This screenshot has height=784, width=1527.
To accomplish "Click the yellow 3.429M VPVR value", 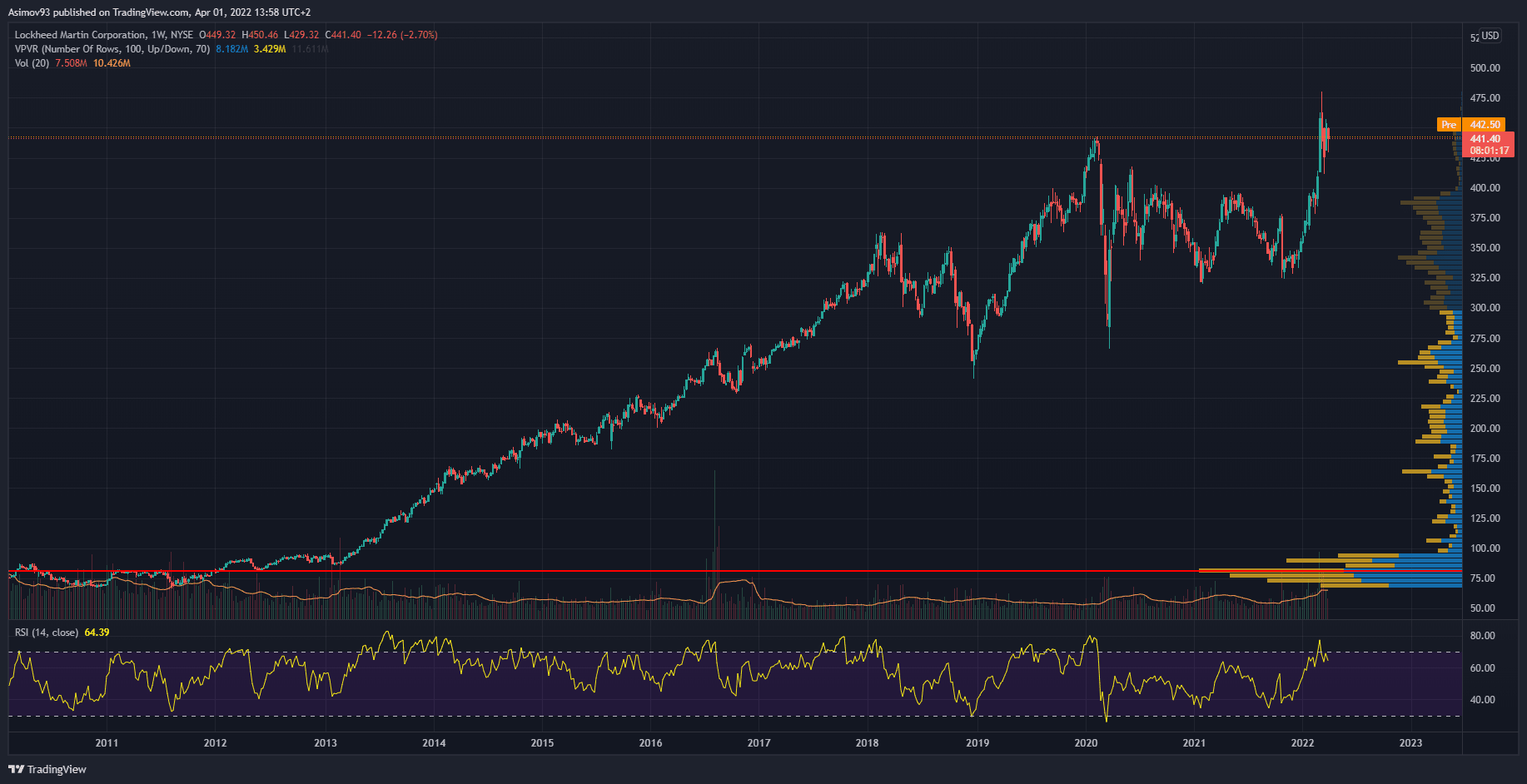I will click(270, 49).
